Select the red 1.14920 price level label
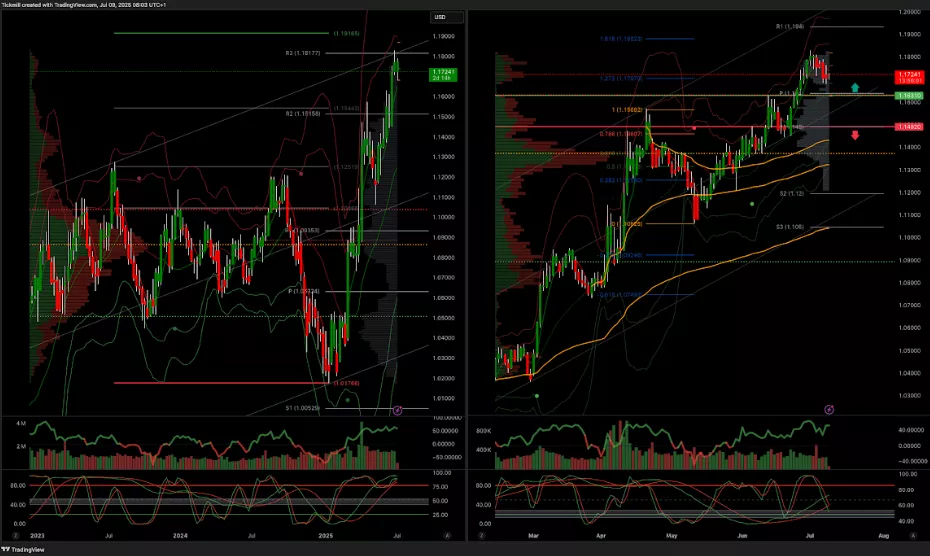The height and width of the screenshot is (556, 930). click(x=908, y=127)
